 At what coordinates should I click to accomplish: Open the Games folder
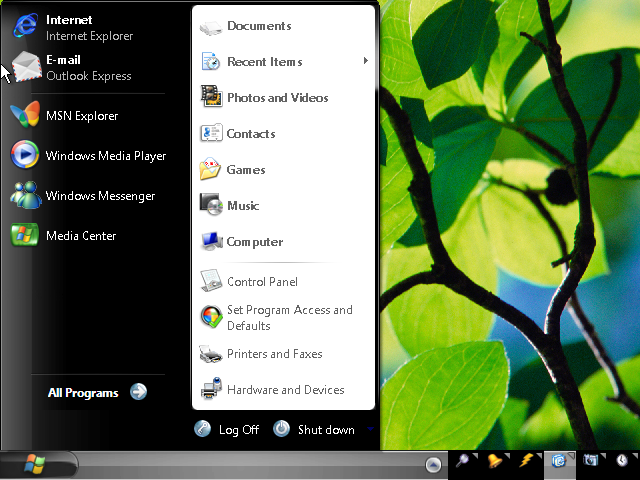[x=233, y=169]
